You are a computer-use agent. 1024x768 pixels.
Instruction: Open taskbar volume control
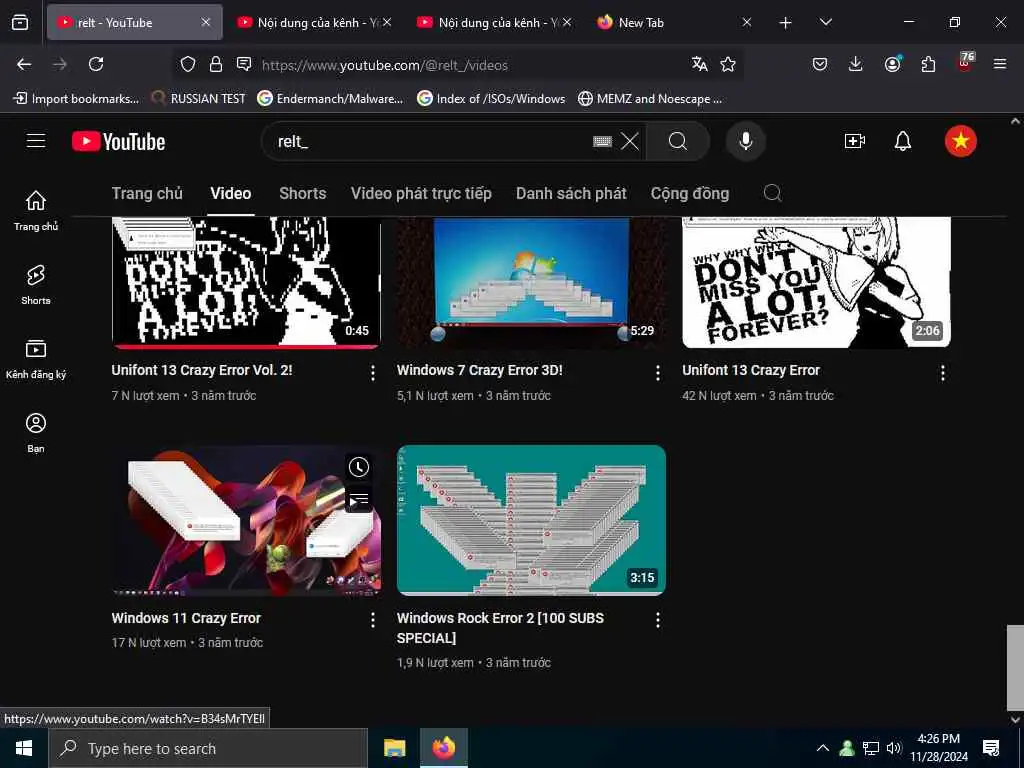(894, 748)
